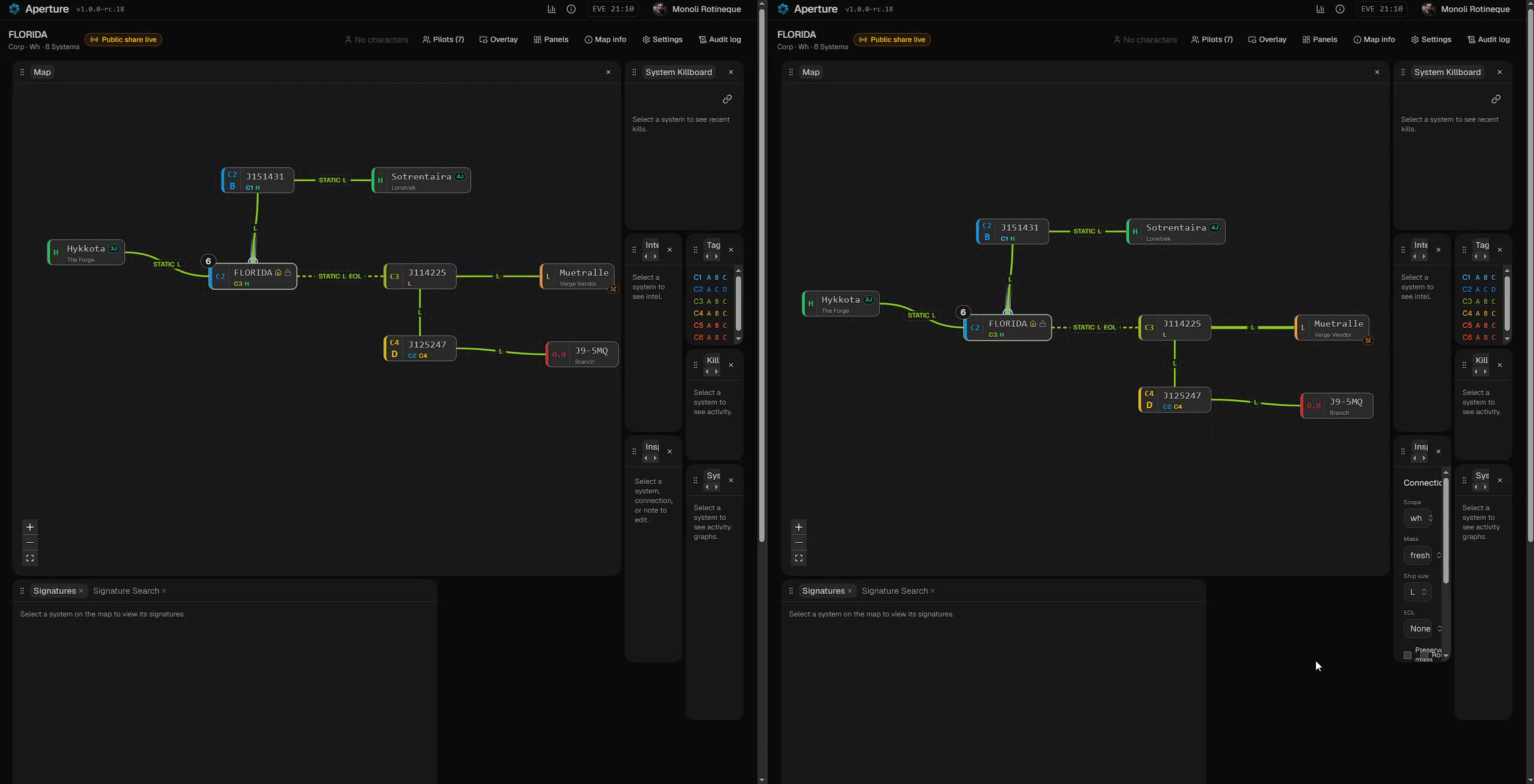
Task: Open Ship size dropdown showing L
Action: coord(1417,592)
